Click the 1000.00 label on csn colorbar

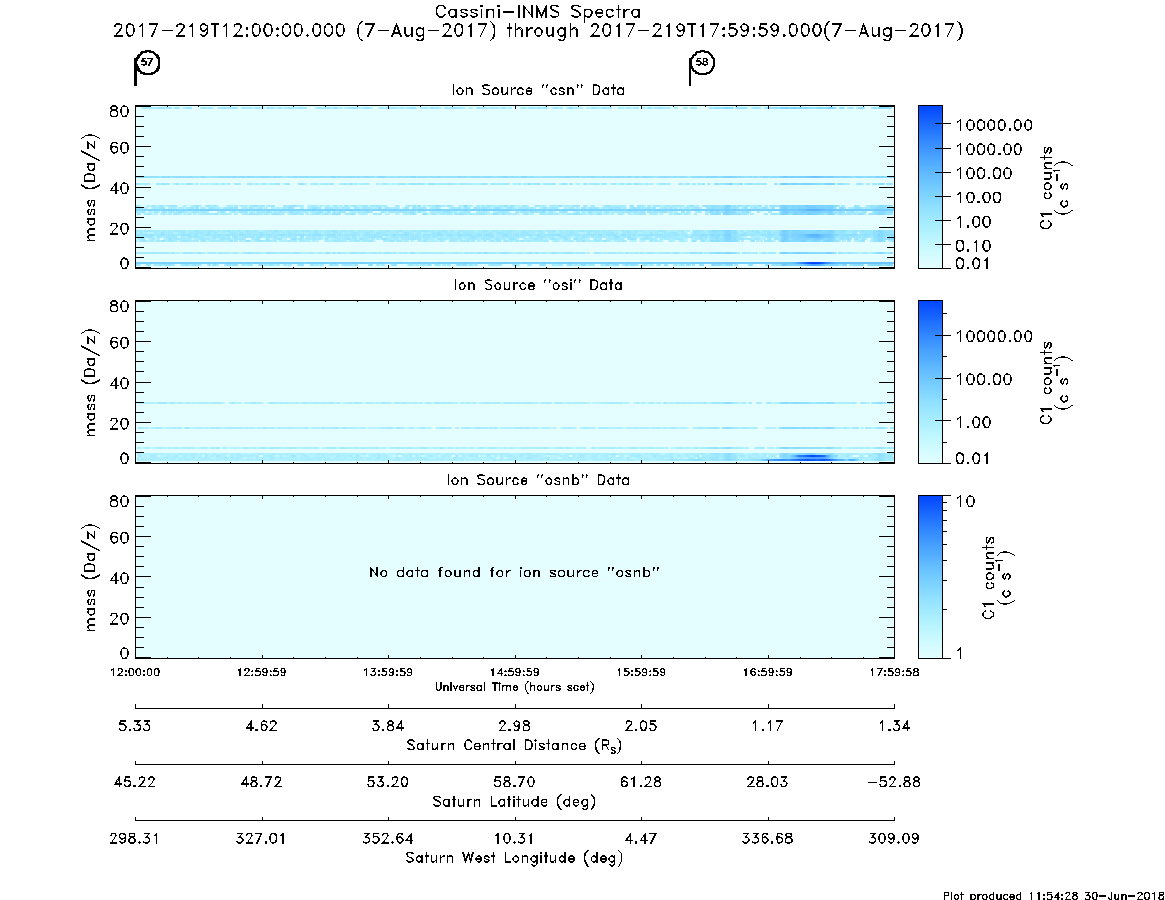pos(989,149)
